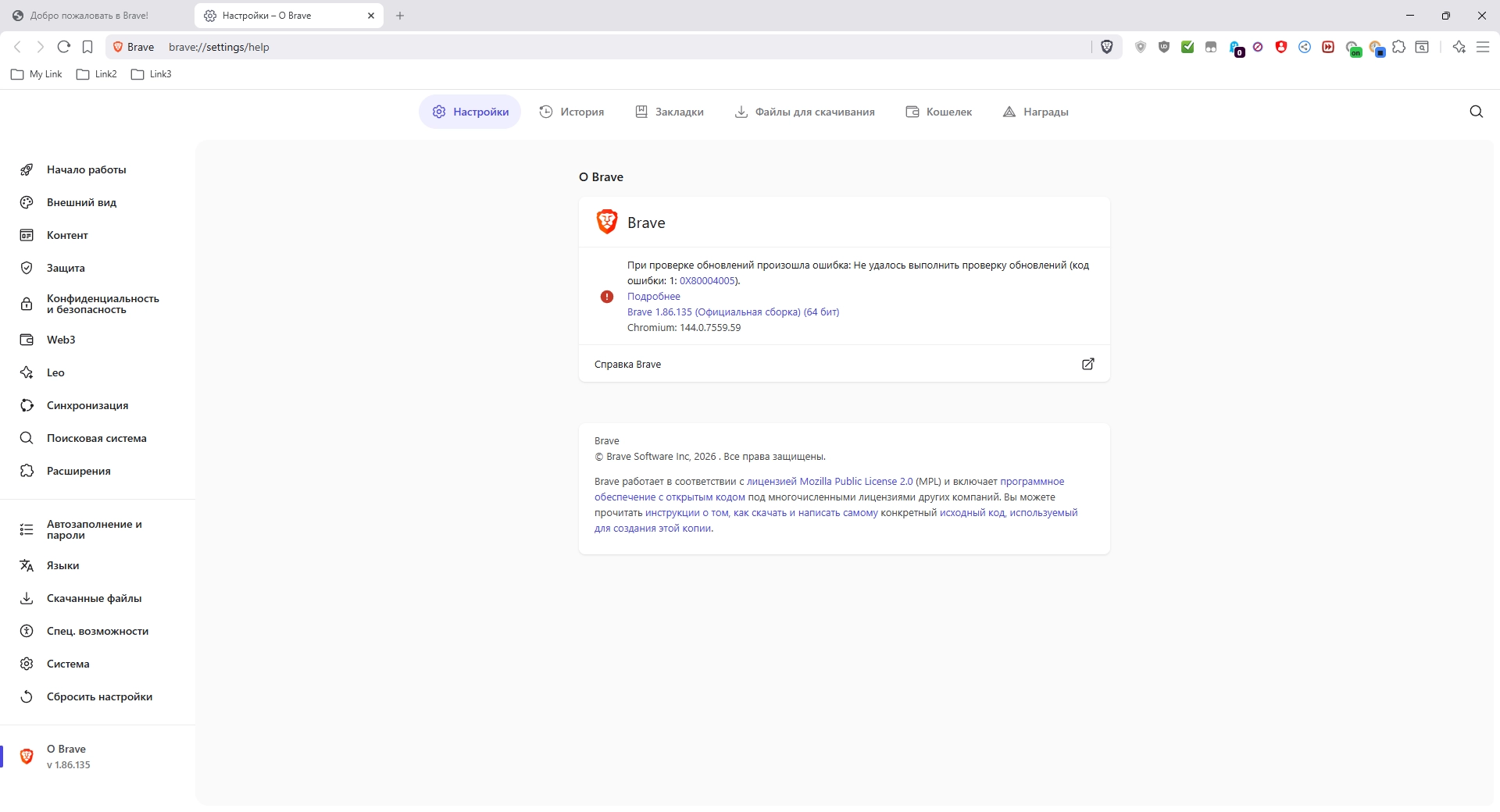Open the Brave hamburger main menu
Screen dimensions: 1500x812
[1483, 47]
